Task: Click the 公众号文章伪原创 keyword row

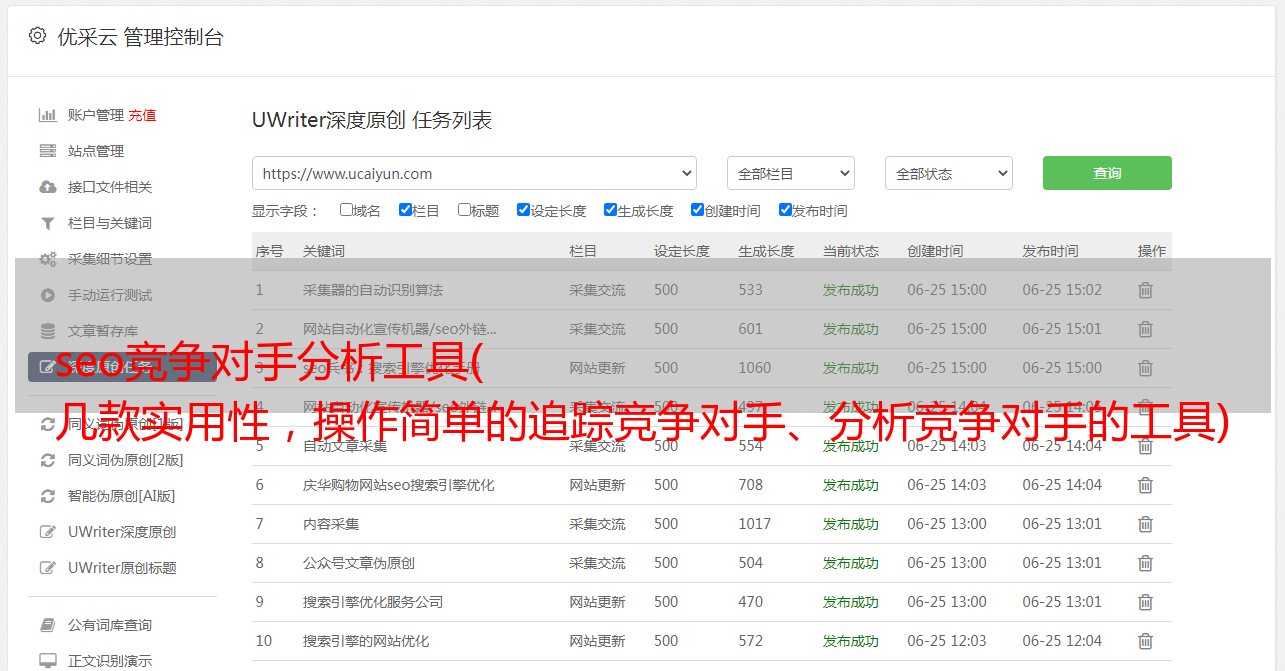Action: [x=359, y=563]
